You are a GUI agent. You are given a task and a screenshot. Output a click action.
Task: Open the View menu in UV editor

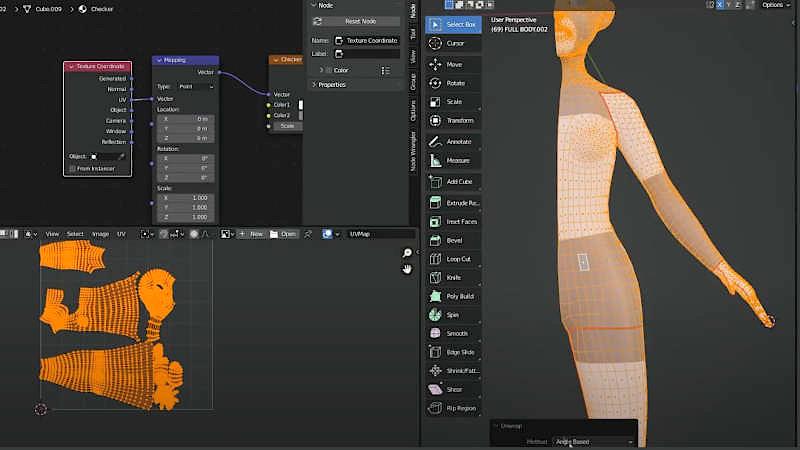(52, 234)
